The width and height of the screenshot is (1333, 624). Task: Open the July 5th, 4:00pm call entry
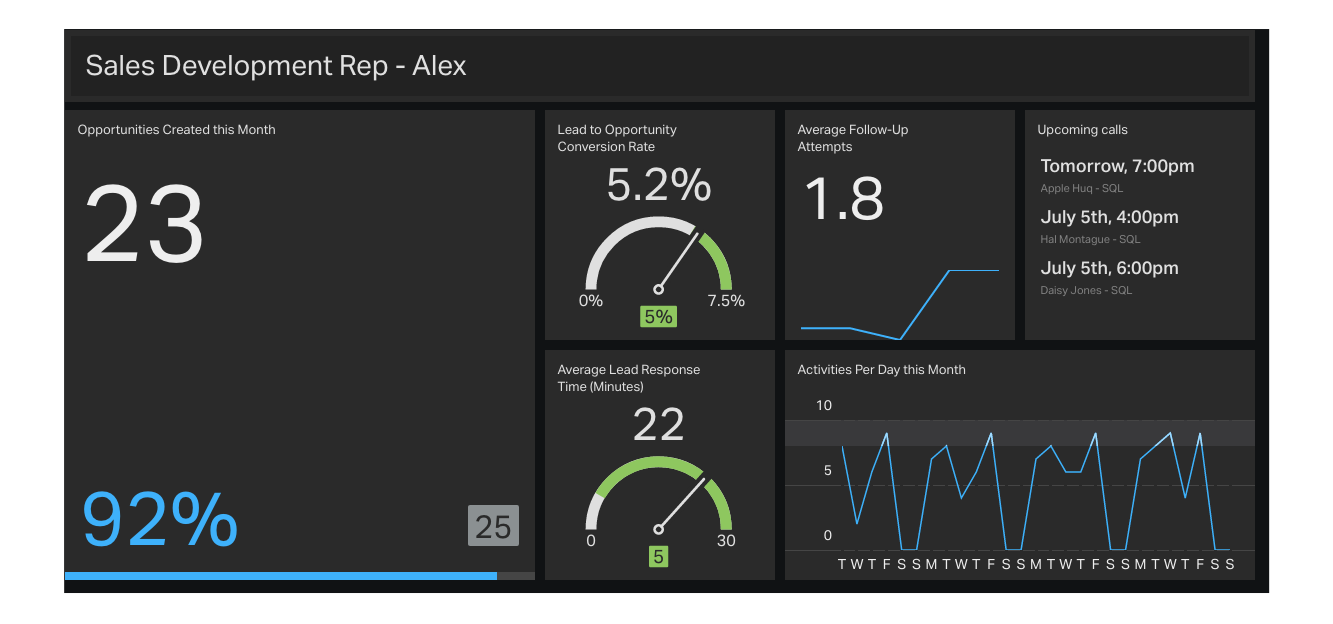pyautogui.click(x=1109, y=226)
